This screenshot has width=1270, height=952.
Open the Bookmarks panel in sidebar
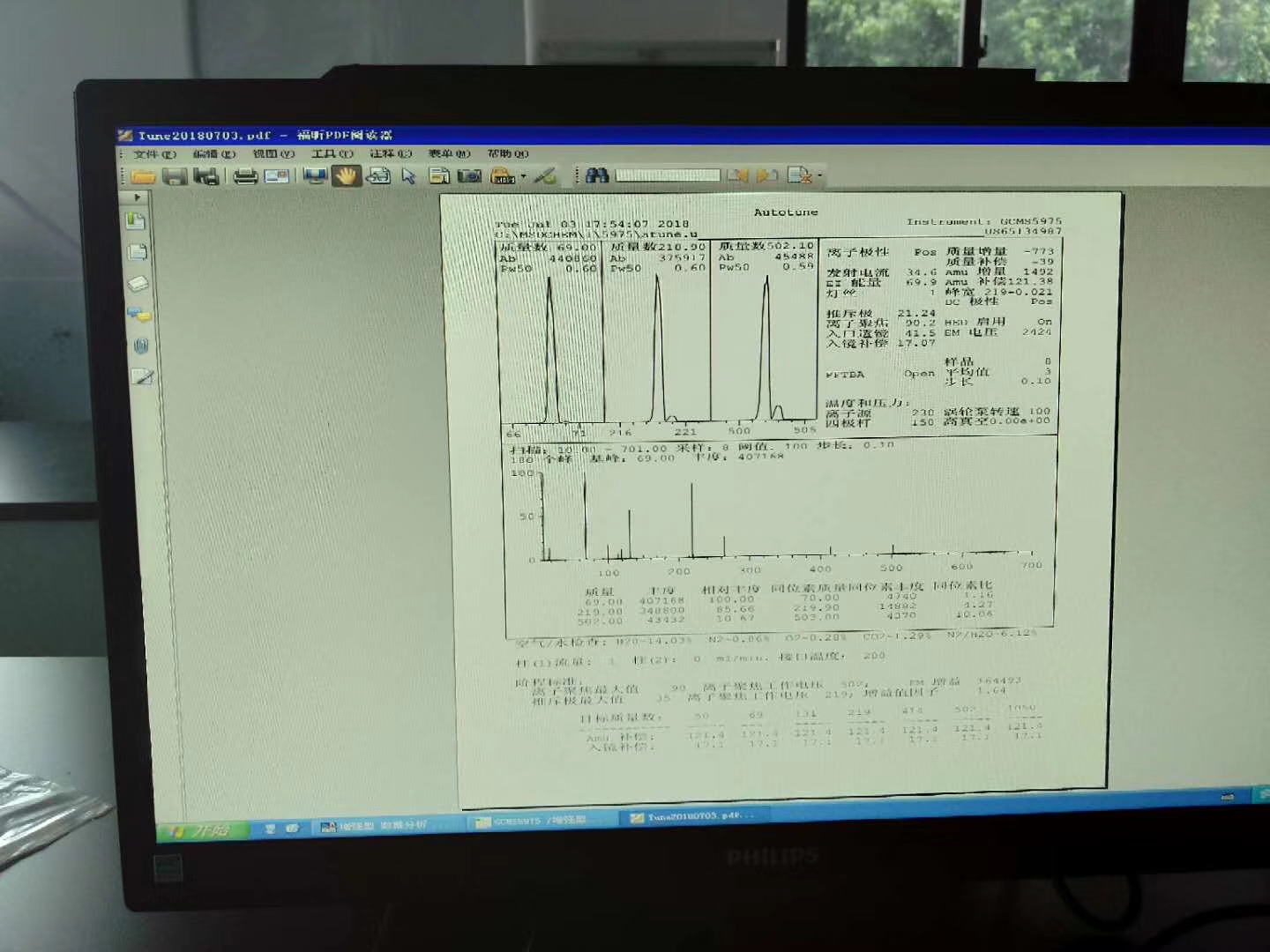pos(136,221)
